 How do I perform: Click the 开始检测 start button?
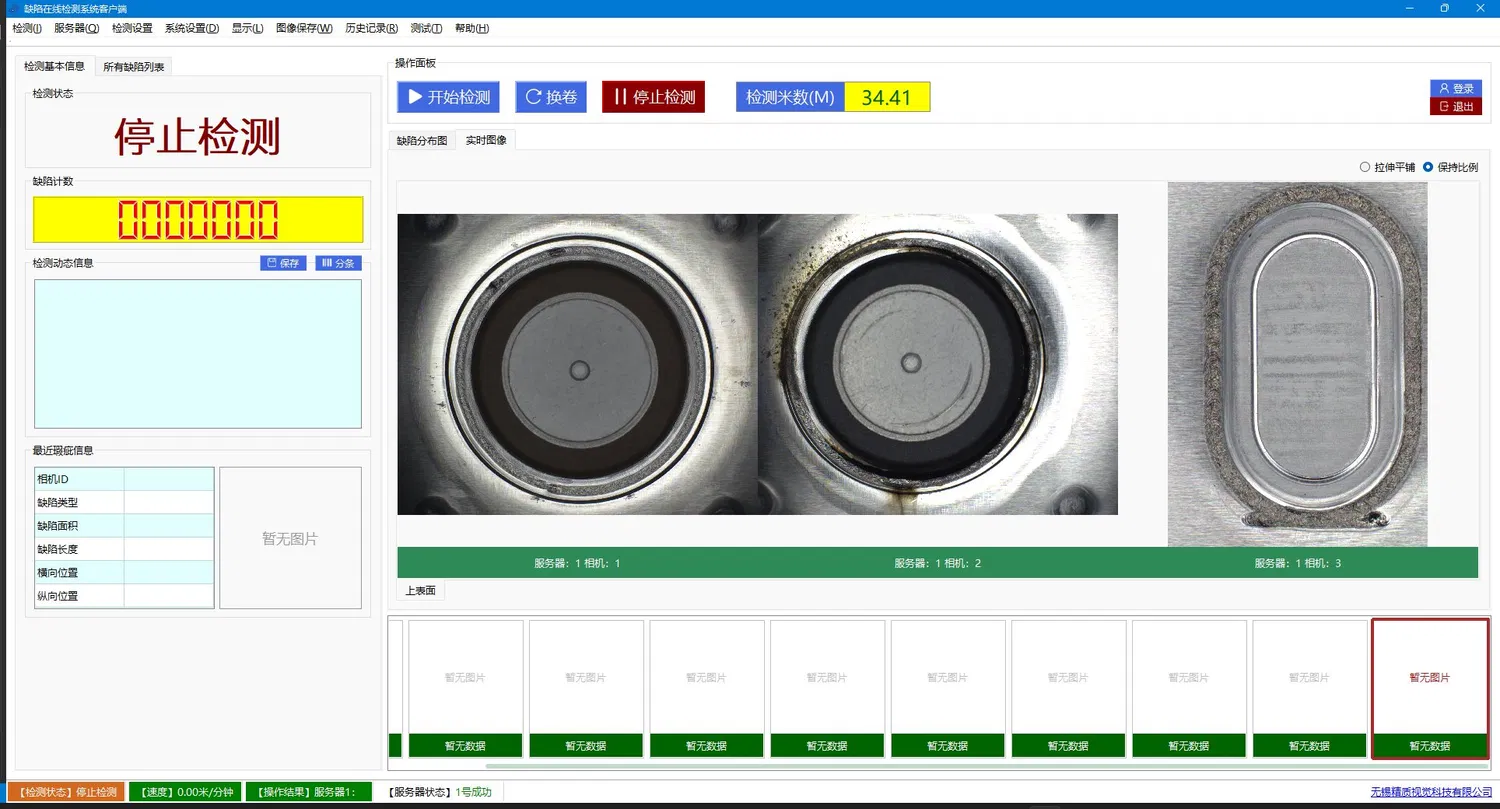[449, 97]
